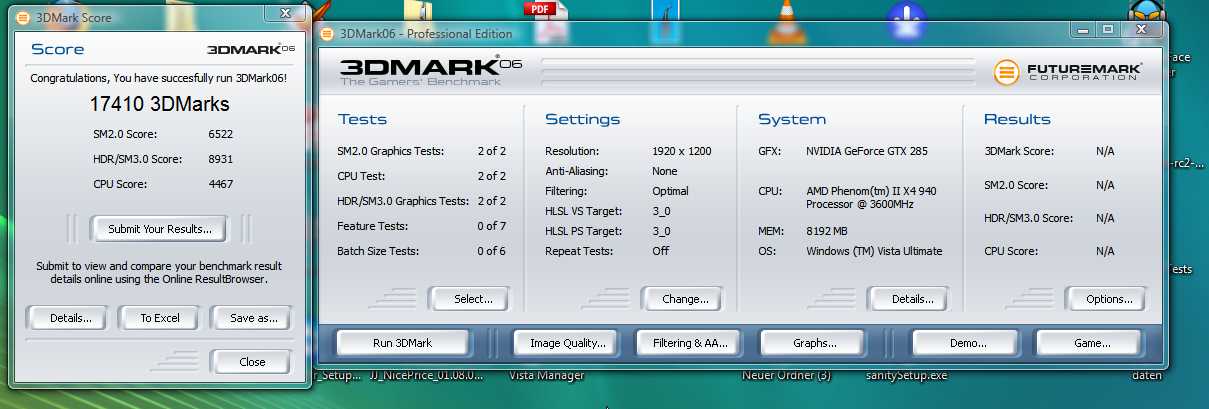The image size is (1209, 409).
Task: Close the 3DMark06 Professional Edition window
Action: [1141, 30]
